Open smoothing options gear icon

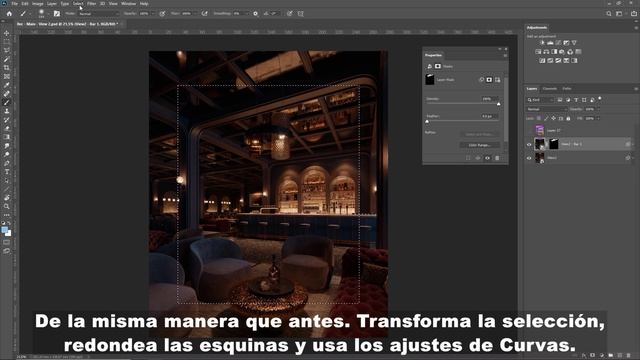click(256, 13)
